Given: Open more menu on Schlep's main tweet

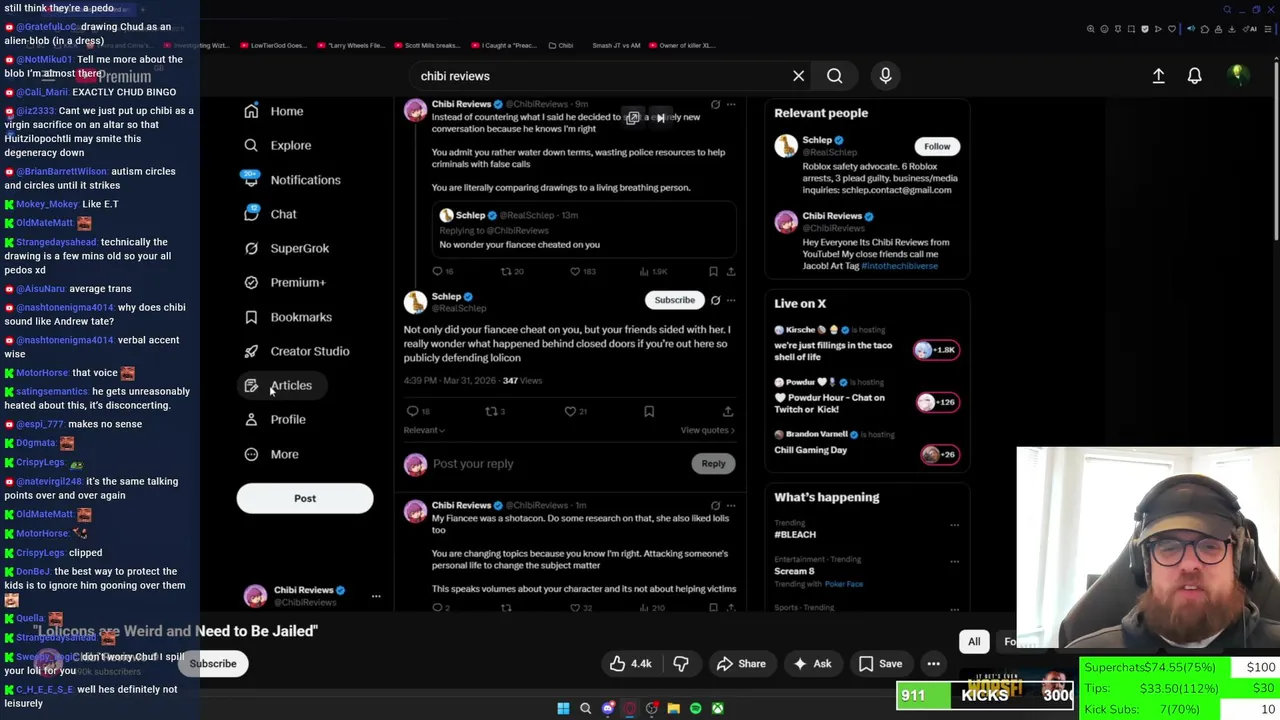Looking at the screenshot, I should pyautogui.click(x=731, y=300).
